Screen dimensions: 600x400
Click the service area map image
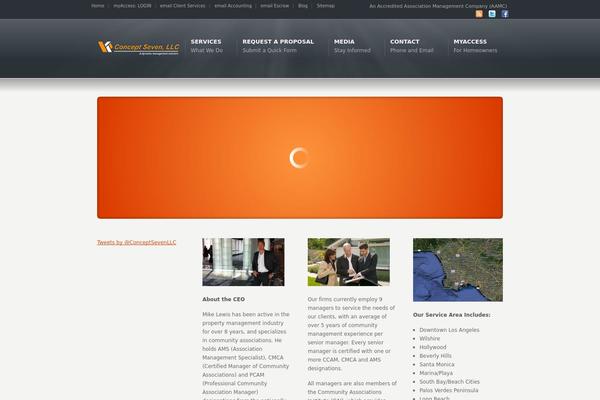pyautogui.click(x=458, y=270)
